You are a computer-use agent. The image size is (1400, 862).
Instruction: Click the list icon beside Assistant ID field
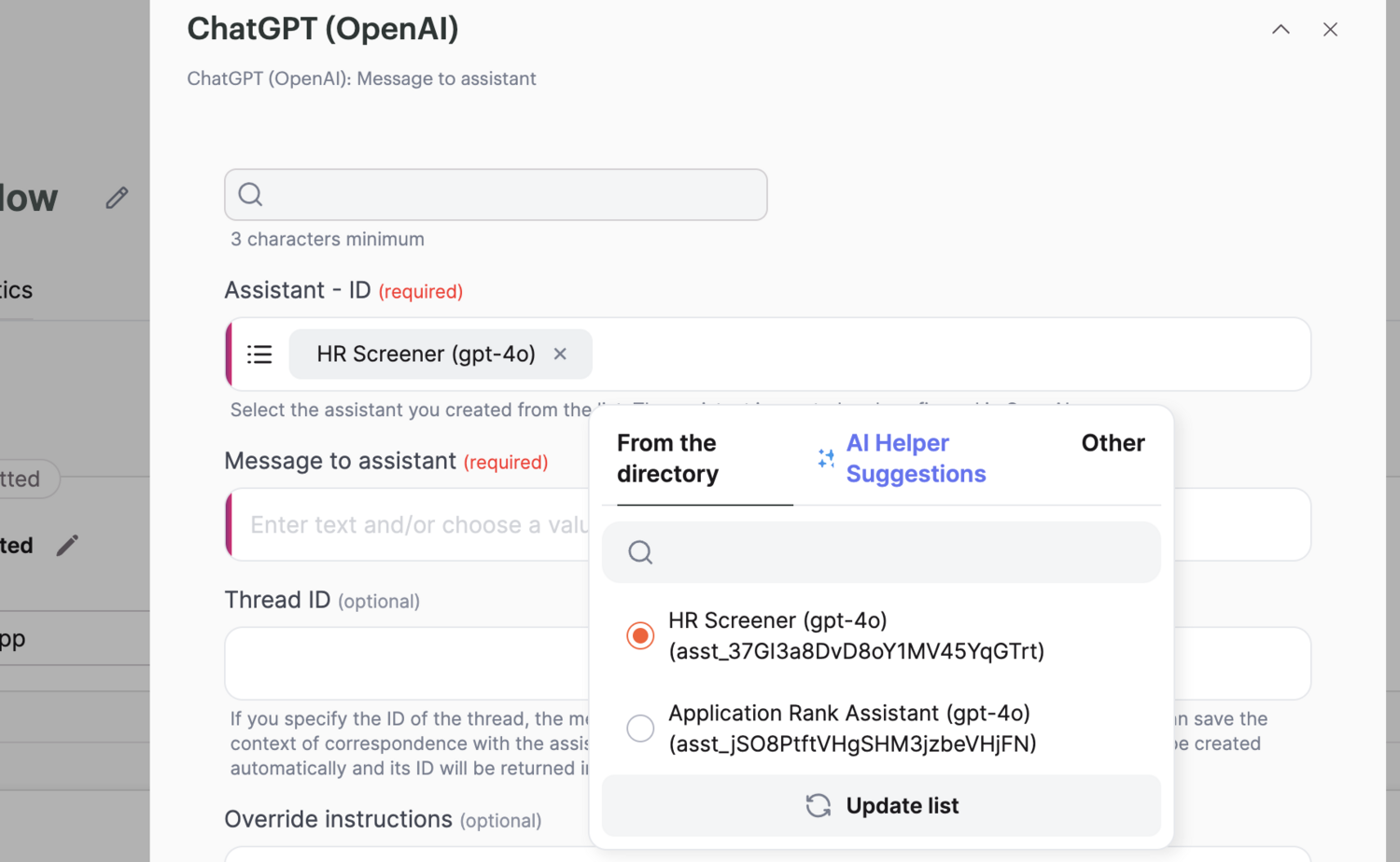[259, 354]
